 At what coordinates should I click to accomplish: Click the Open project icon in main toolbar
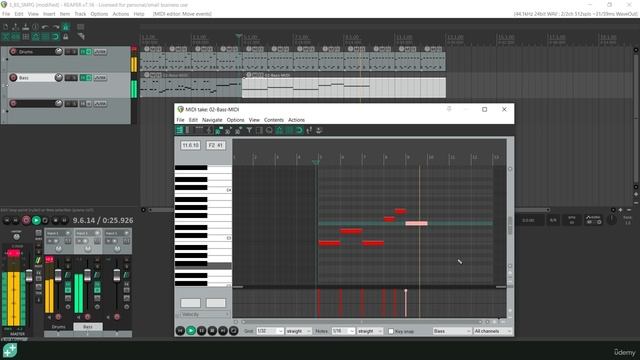[x=16, y=27]
